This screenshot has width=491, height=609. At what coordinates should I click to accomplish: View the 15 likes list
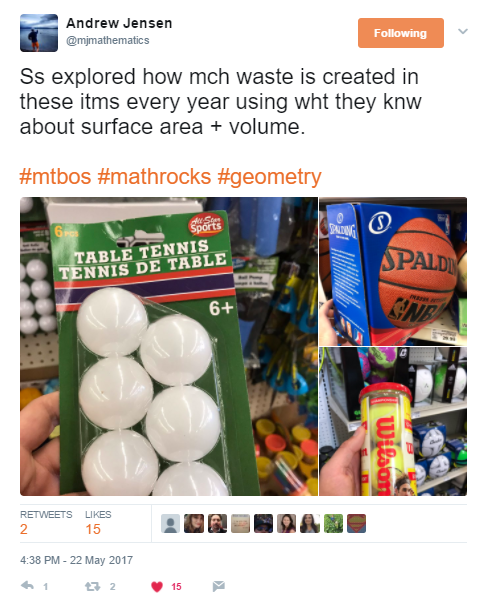coord(98,523)
